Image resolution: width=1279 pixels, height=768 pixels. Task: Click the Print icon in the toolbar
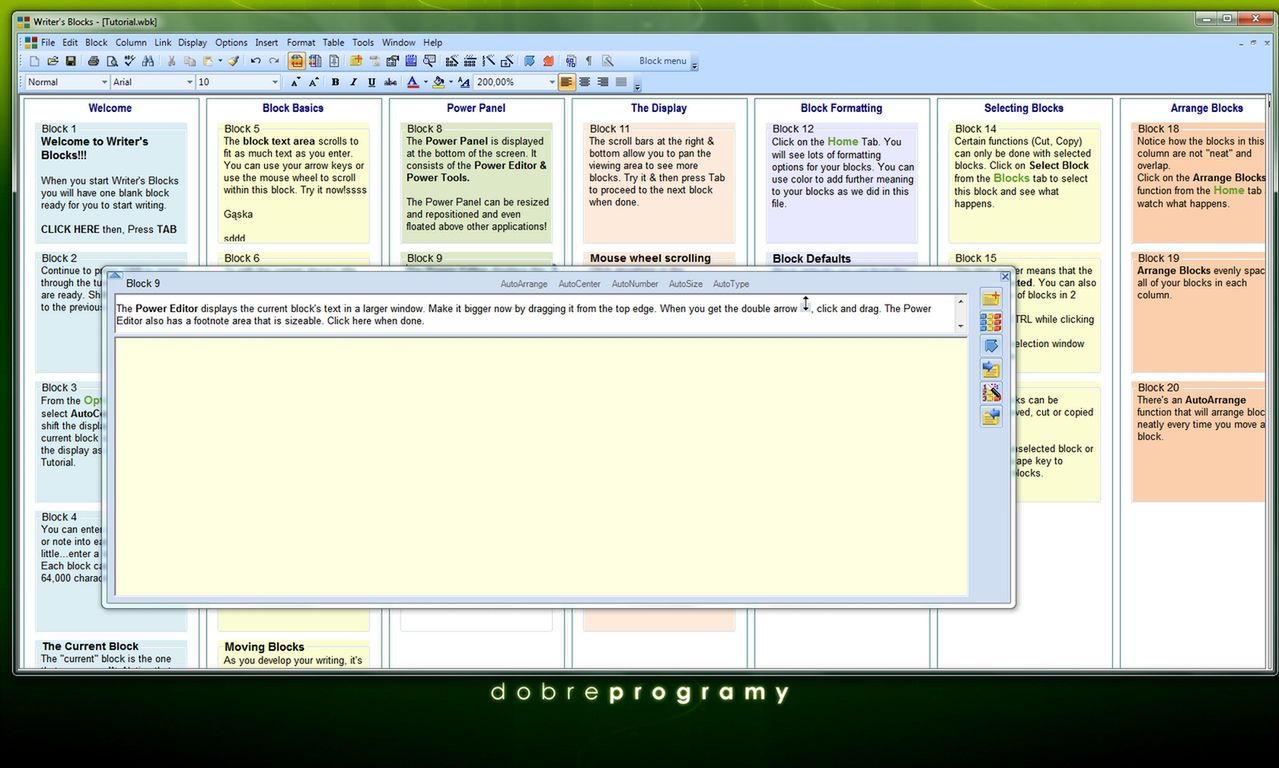tap(93, 61)
